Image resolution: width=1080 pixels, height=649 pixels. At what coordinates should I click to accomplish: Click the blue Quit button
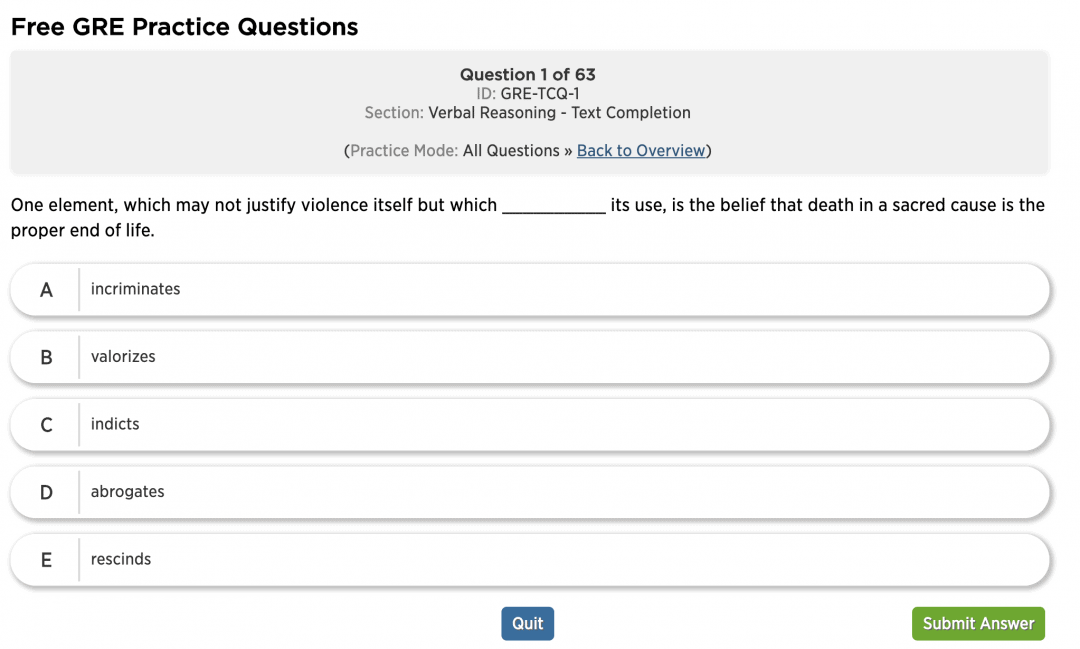(x=527, y=623)
